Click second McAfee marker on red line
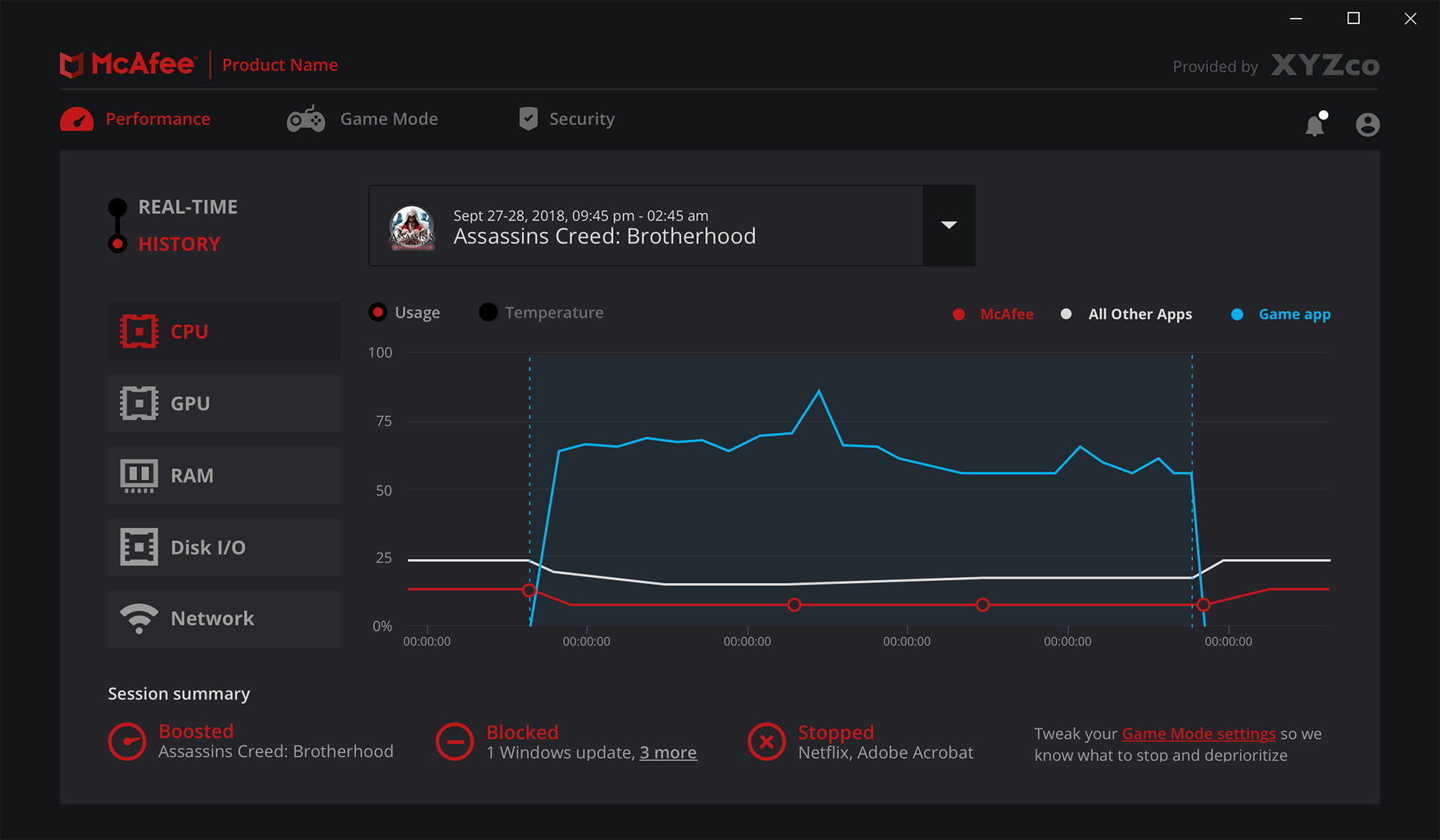Screen dimensions: 1440x840 [794, 604]
